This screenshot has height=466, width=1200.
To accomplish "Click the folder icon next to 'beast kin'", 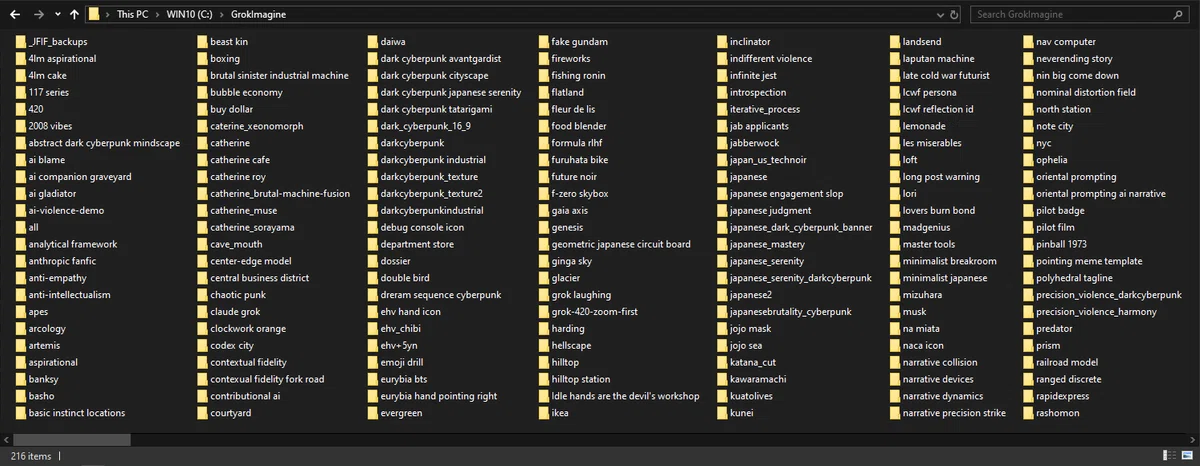I will (x=203, y=42).
